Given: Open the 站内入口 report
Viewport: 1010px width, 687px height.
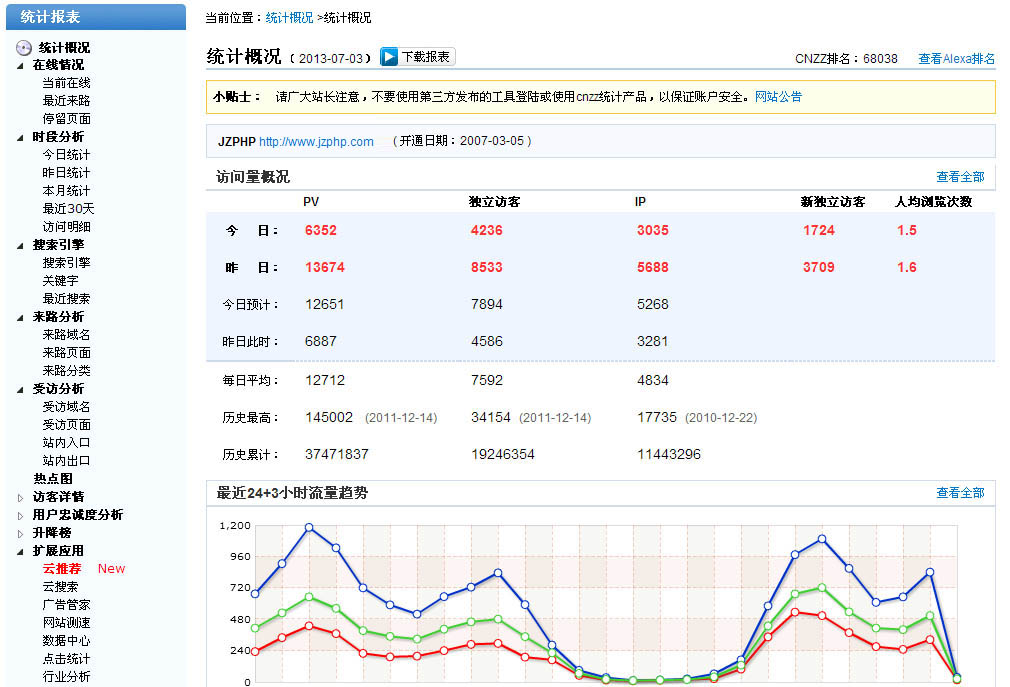Looking at the screenshot, I should (66, 444).
